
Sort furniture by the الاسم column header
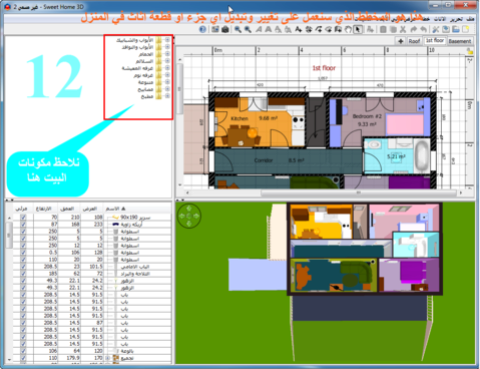(x=115, y=209)
